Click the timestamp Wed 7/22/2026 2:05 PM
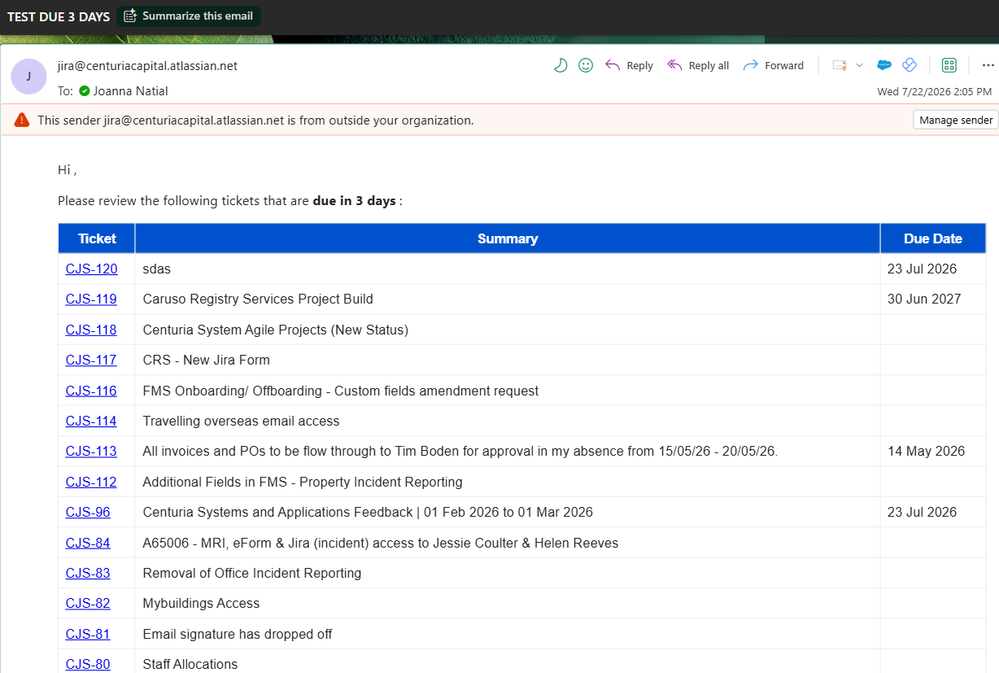 pyautogui.click(x=934, y=92)
